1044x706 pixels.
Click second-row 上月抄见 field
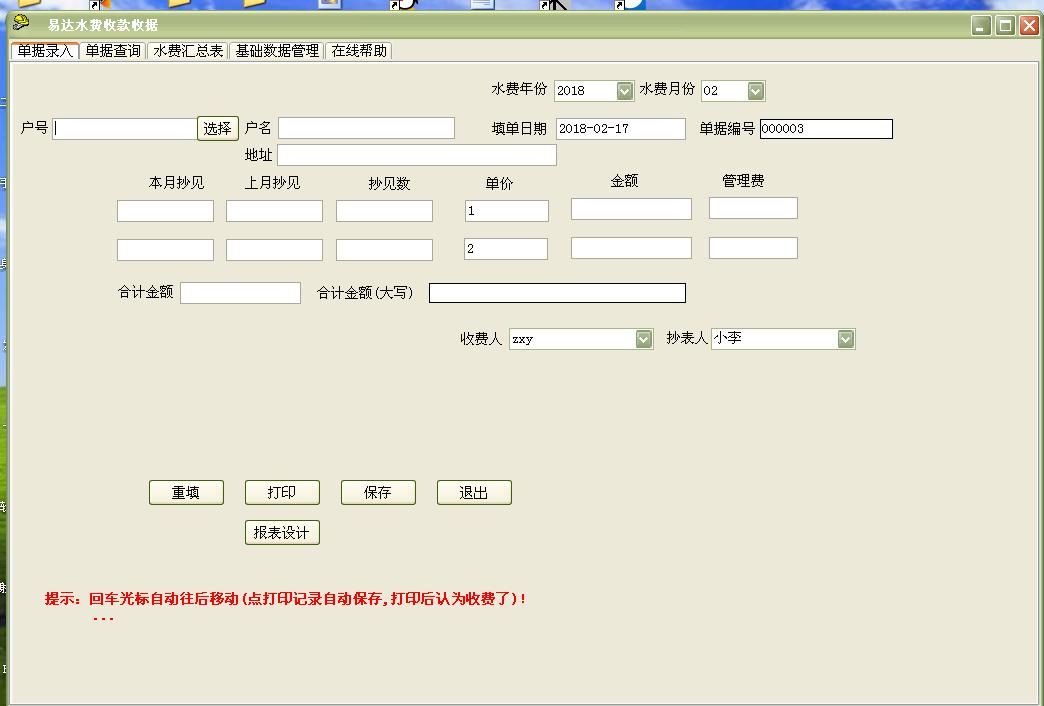(x=274, y=250)
